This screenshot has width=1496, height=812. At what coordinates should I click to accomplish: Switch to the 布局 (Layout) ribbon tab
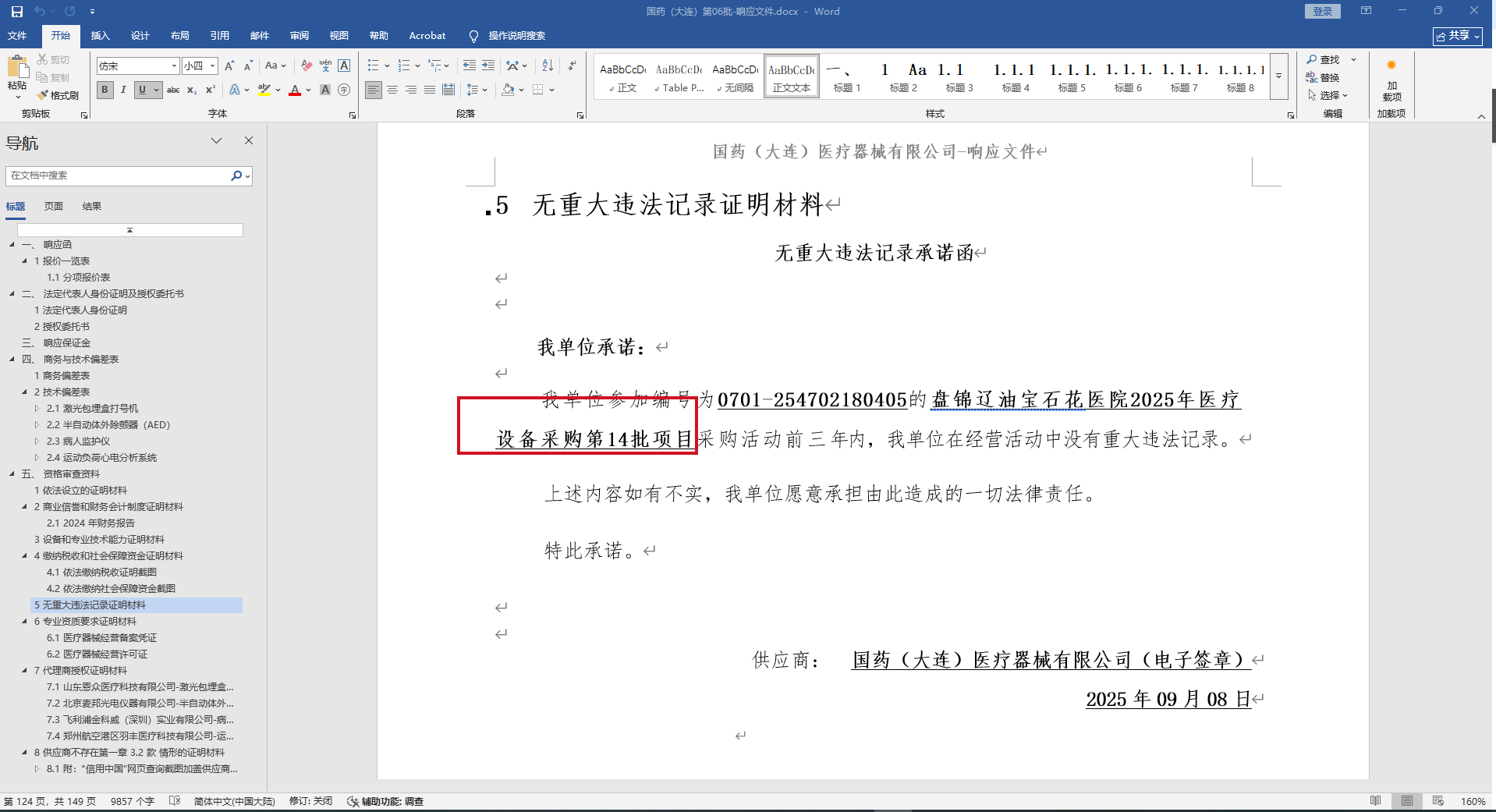click(x=179, y=36)
